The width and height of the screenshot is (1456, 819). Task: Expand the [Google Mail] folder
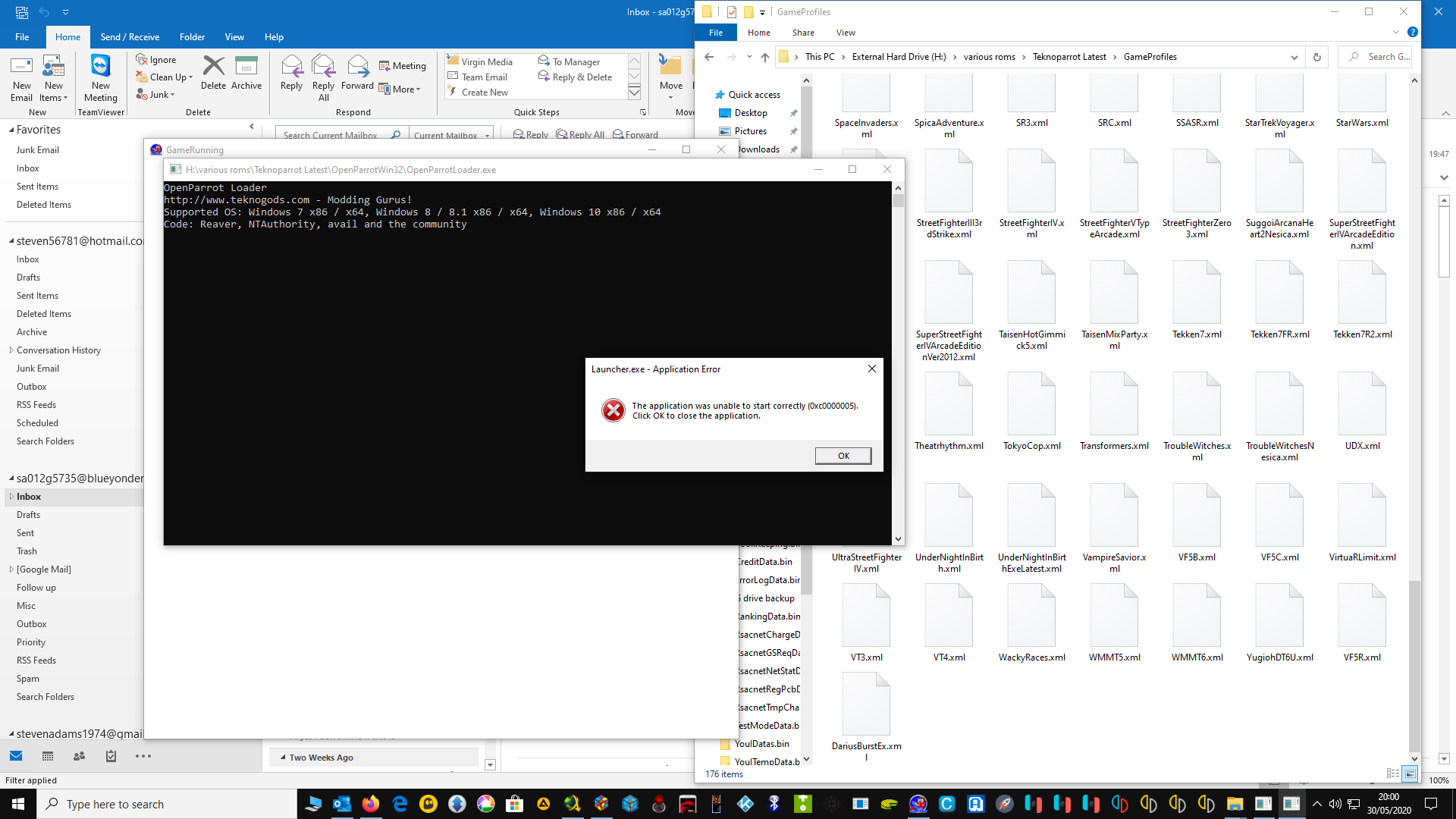11,570
